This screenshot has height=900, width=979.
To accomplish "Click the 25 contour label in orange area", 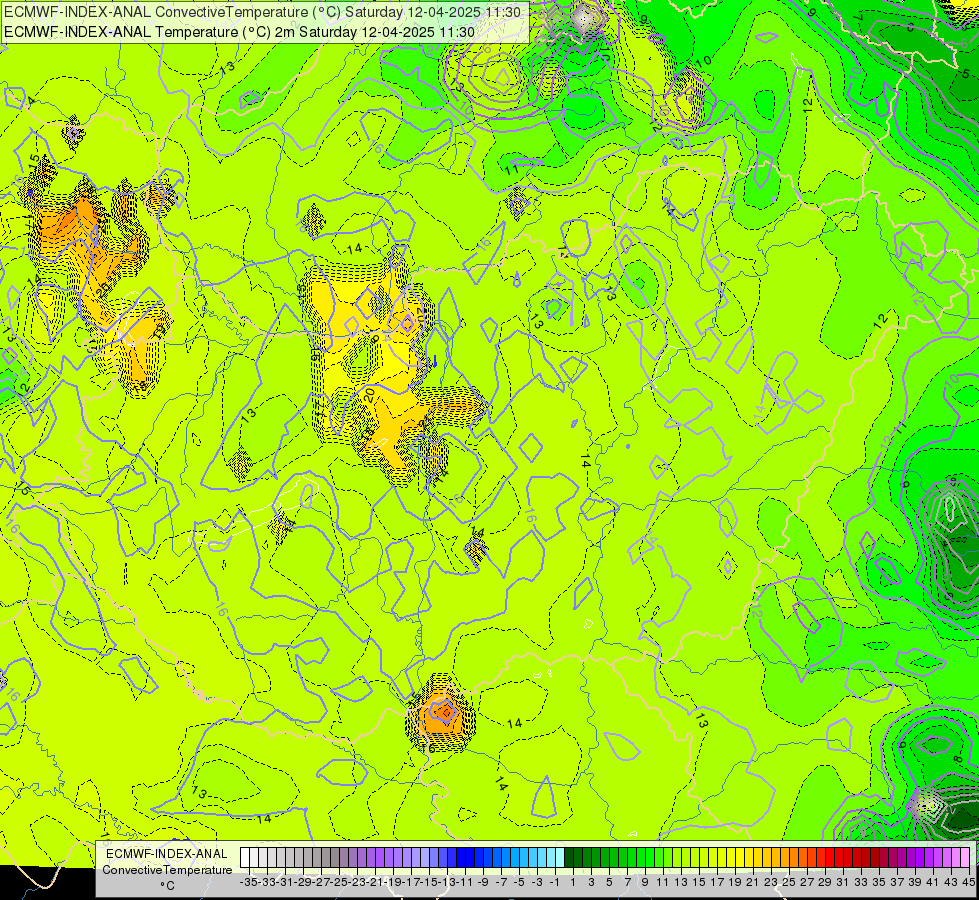I will click(103, 288).
